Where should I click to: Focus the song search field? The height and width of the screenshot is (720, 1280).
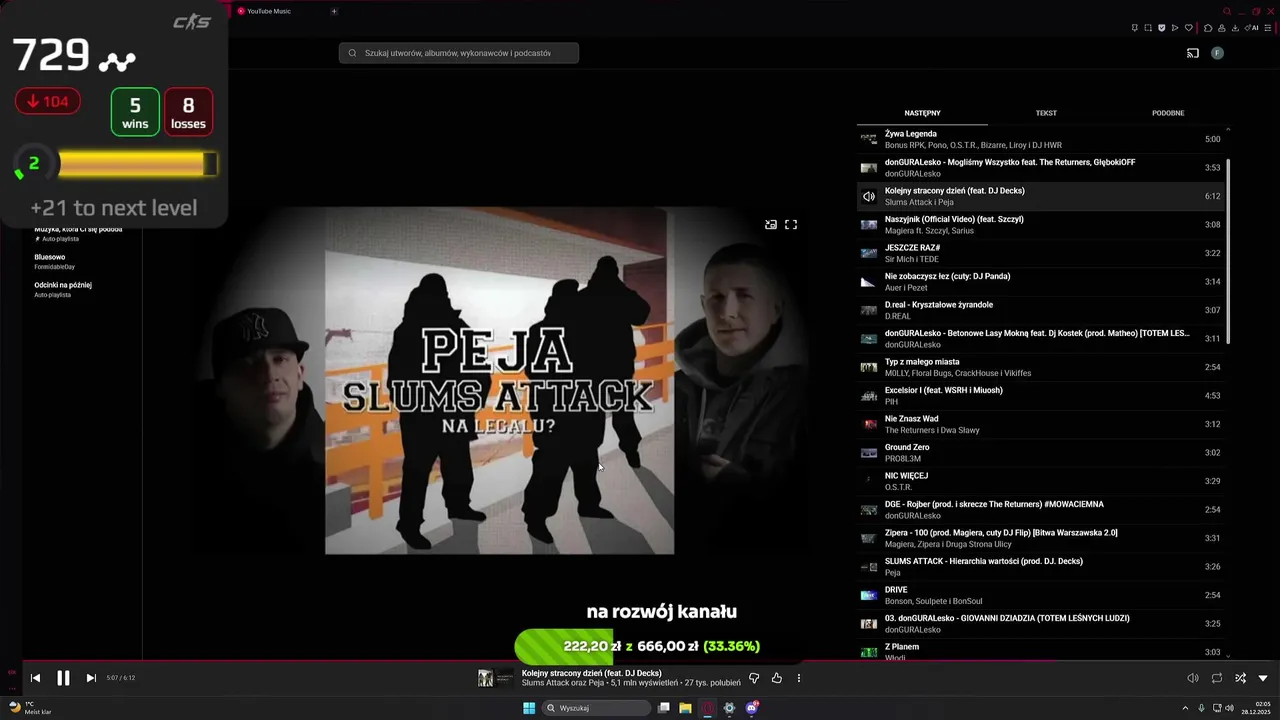click(459, 53)
